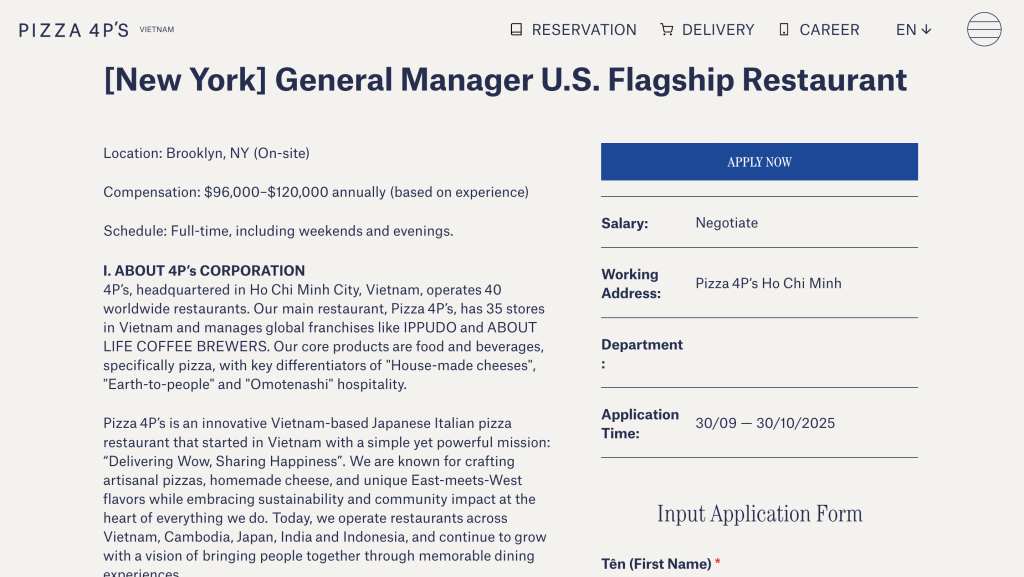Viewport: 1024px width, 577px height.
Task: Click the General Manager job title heading
Action: coord(505,80)
